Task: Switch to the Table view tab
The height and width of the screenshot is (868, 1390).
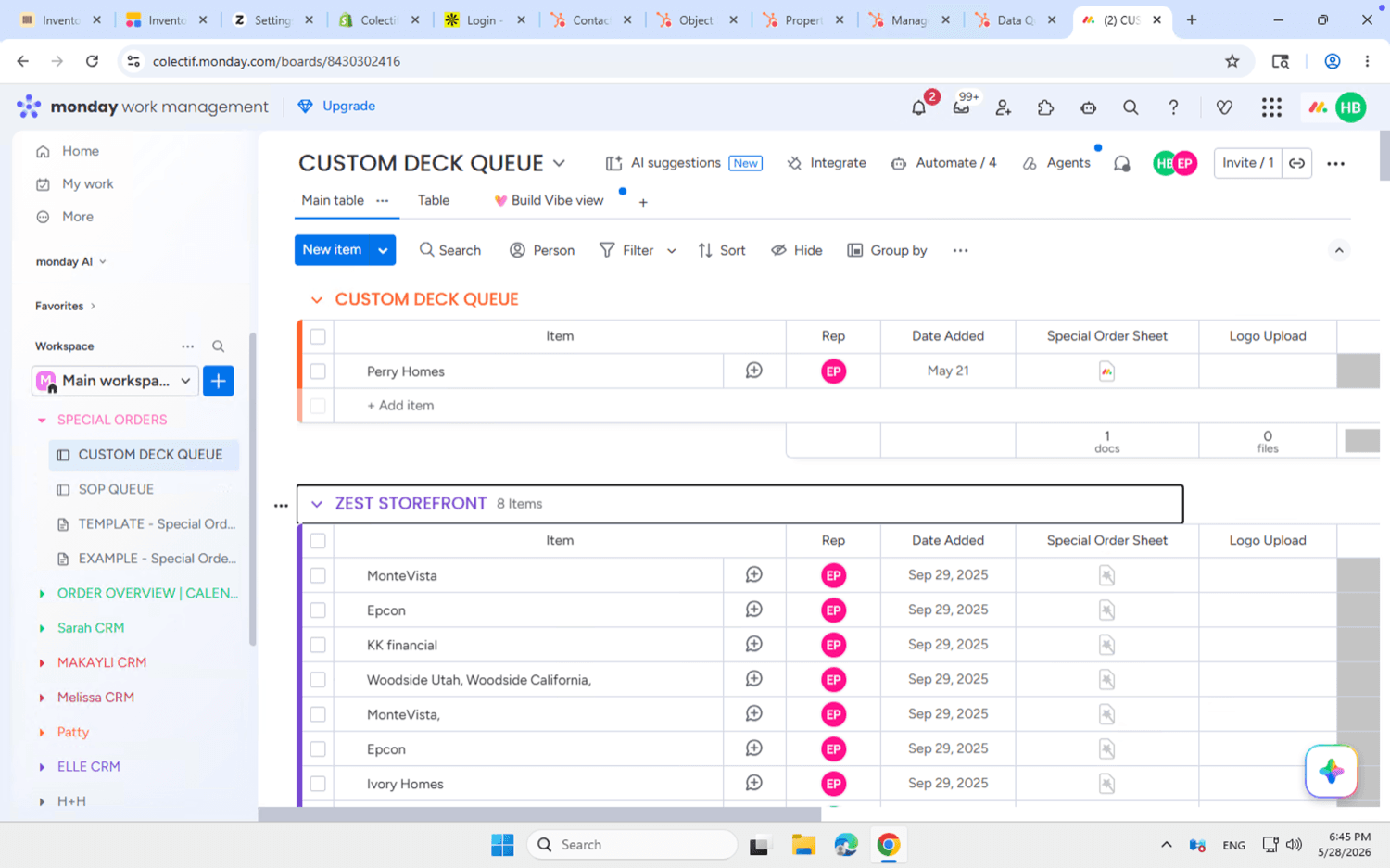Action: [x=433, y=200]
